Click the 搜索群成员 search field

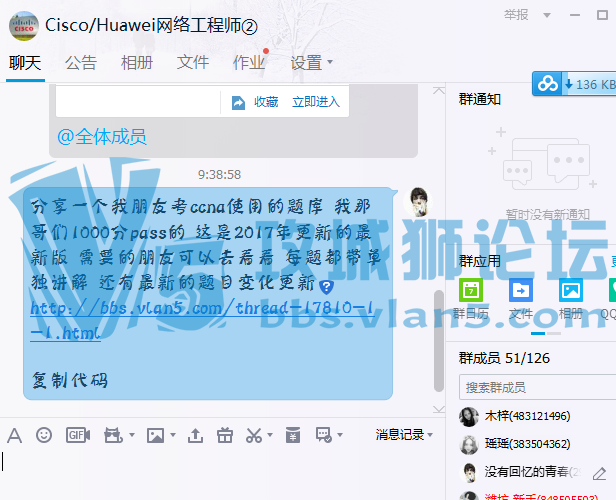(x=537, y=387)
